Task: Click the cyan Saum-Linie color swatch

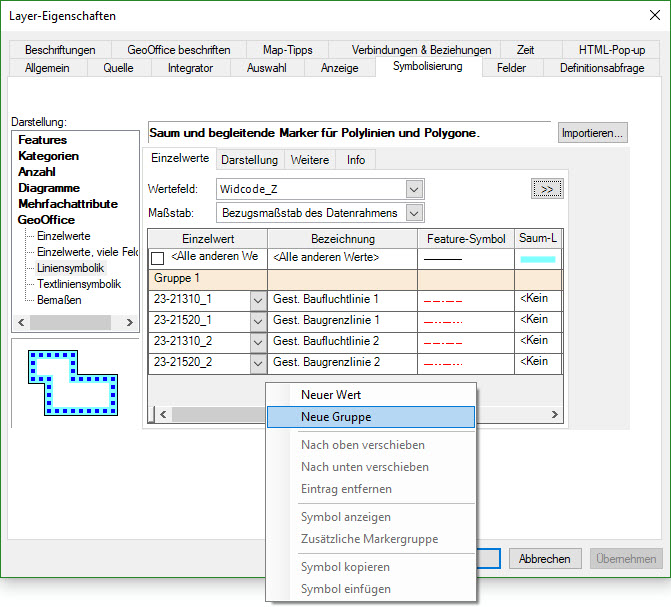Action: click(537, 258)
